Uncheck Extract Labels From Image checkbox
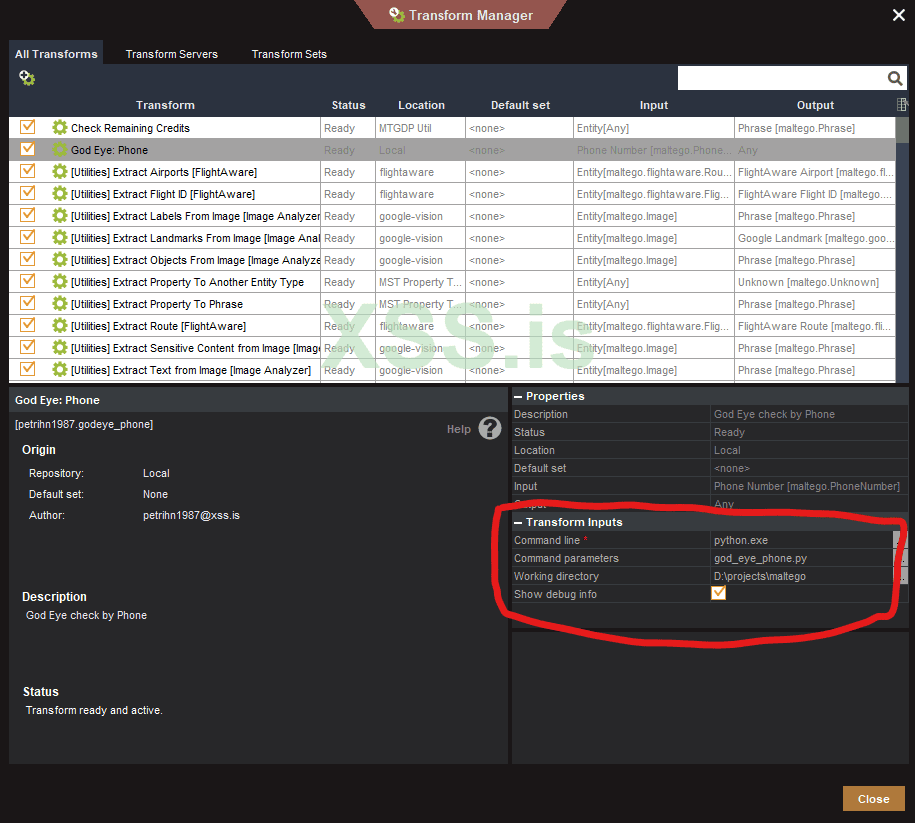This screenshot has height=823, width=915. click(x=27, y=215)
